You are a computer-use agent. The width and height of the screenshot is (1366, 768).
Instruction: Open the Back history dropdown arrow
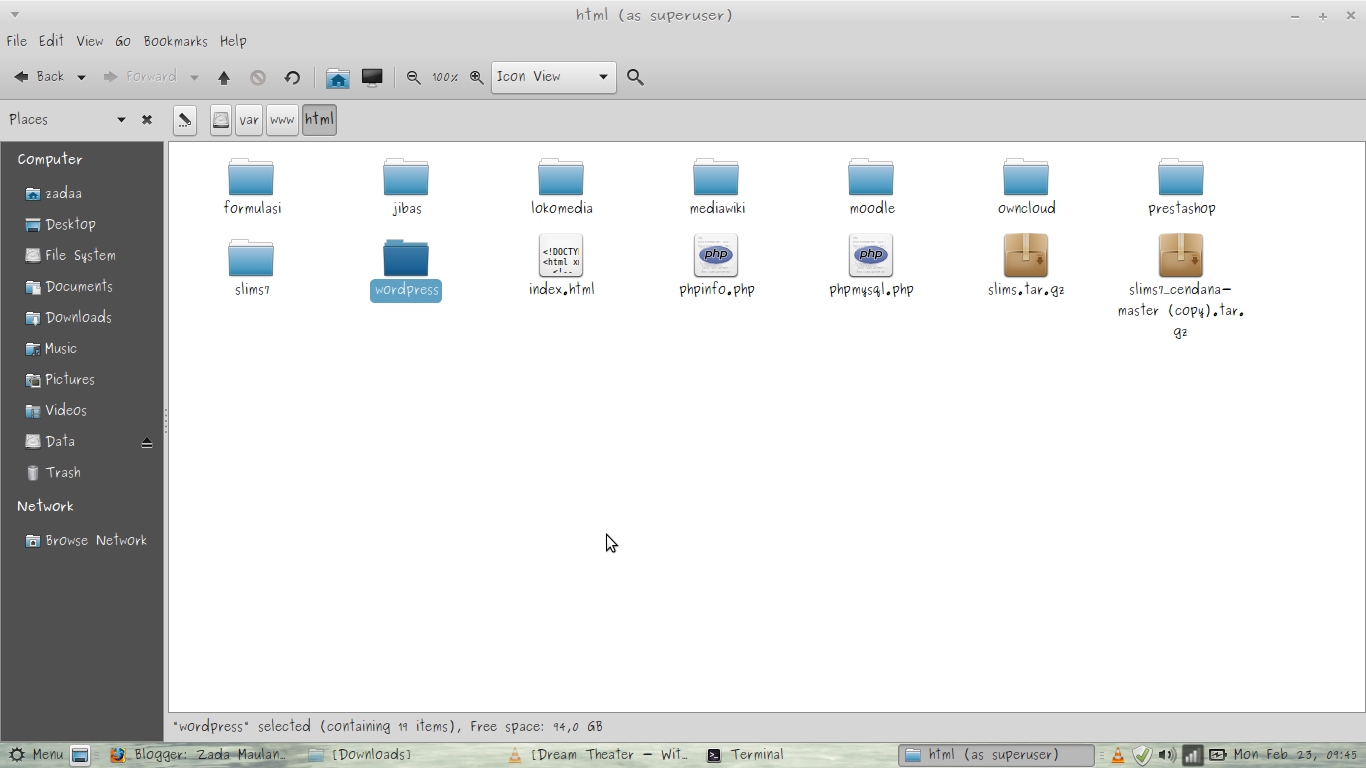[x=81, y=77]
